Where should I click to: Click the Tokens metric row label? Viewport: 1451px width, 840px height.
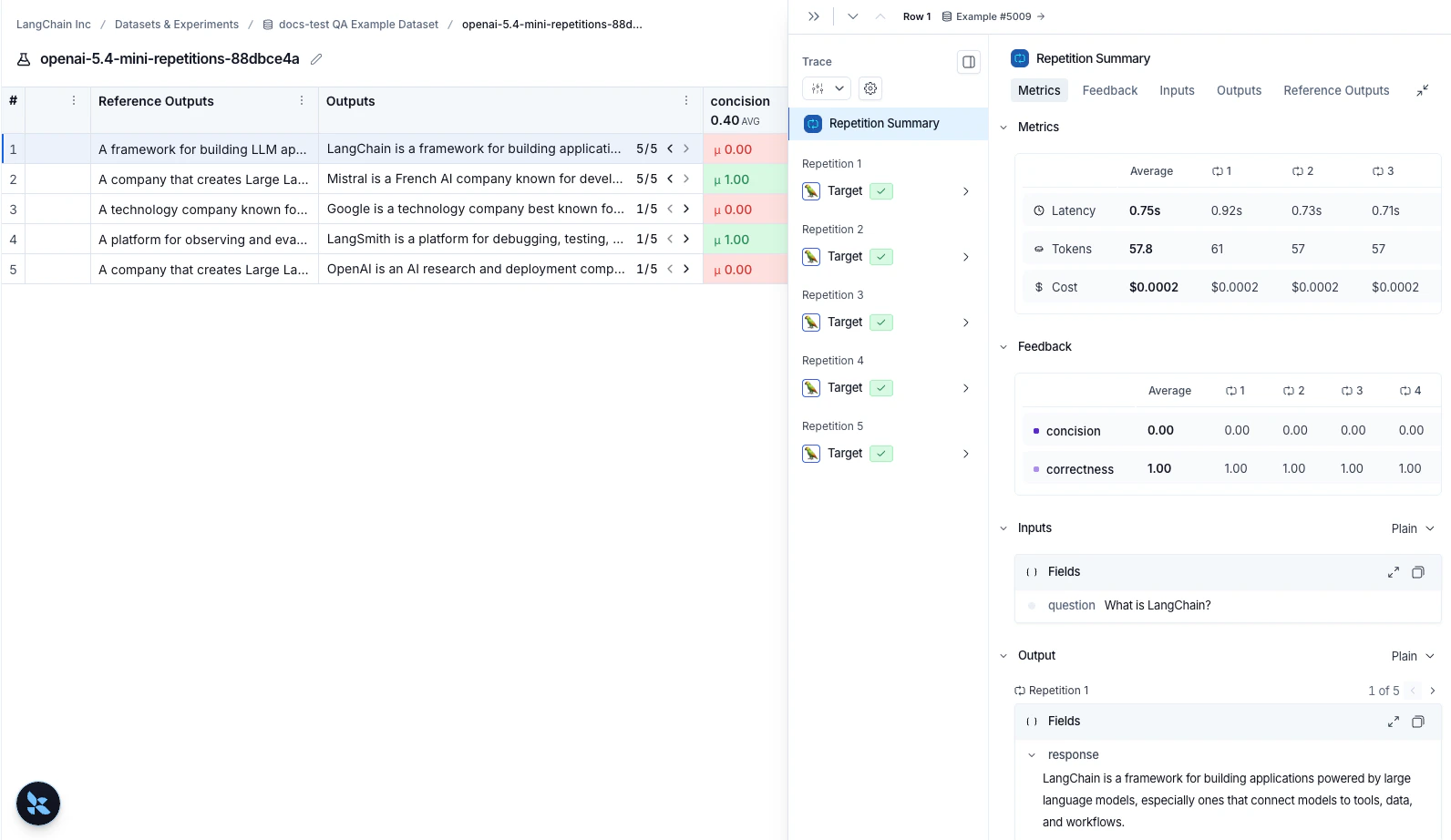[1071, 249]
